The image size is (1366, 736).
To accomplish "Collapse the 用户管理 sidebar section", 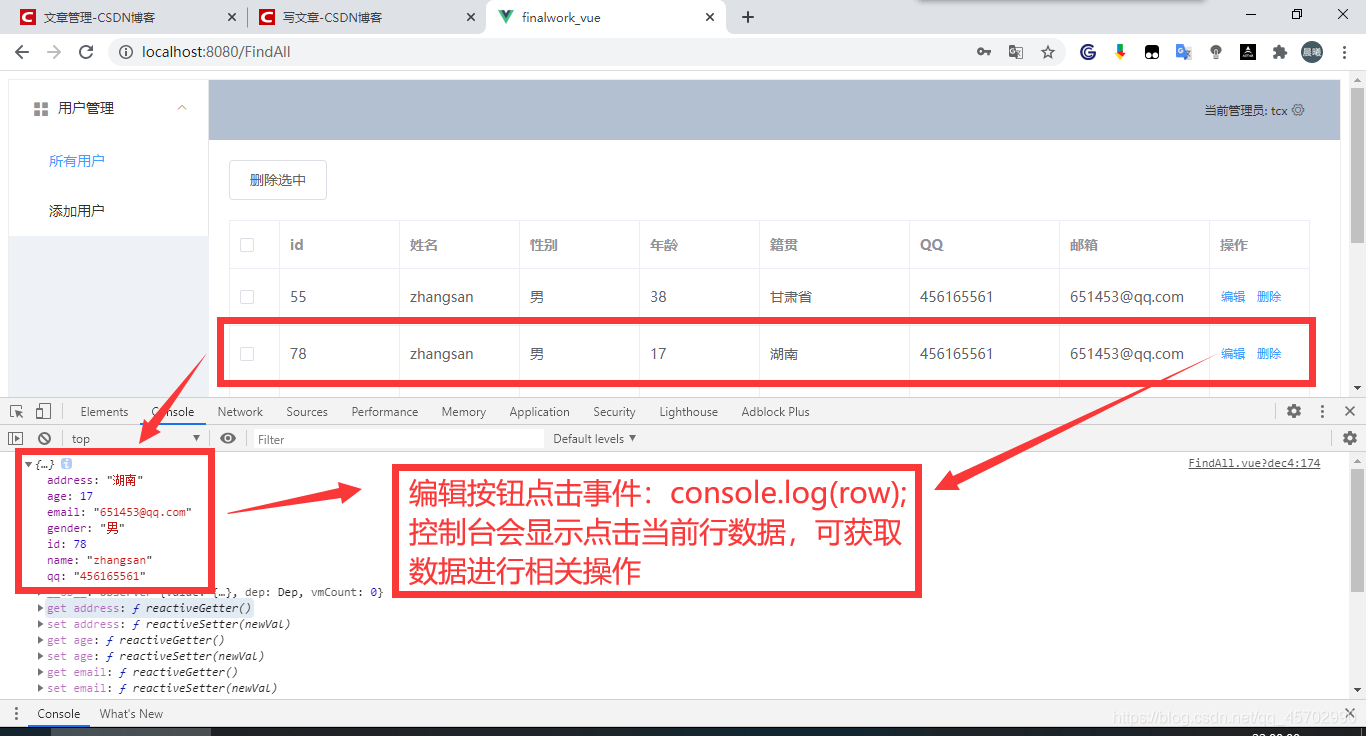I will [x=181, y=108].
